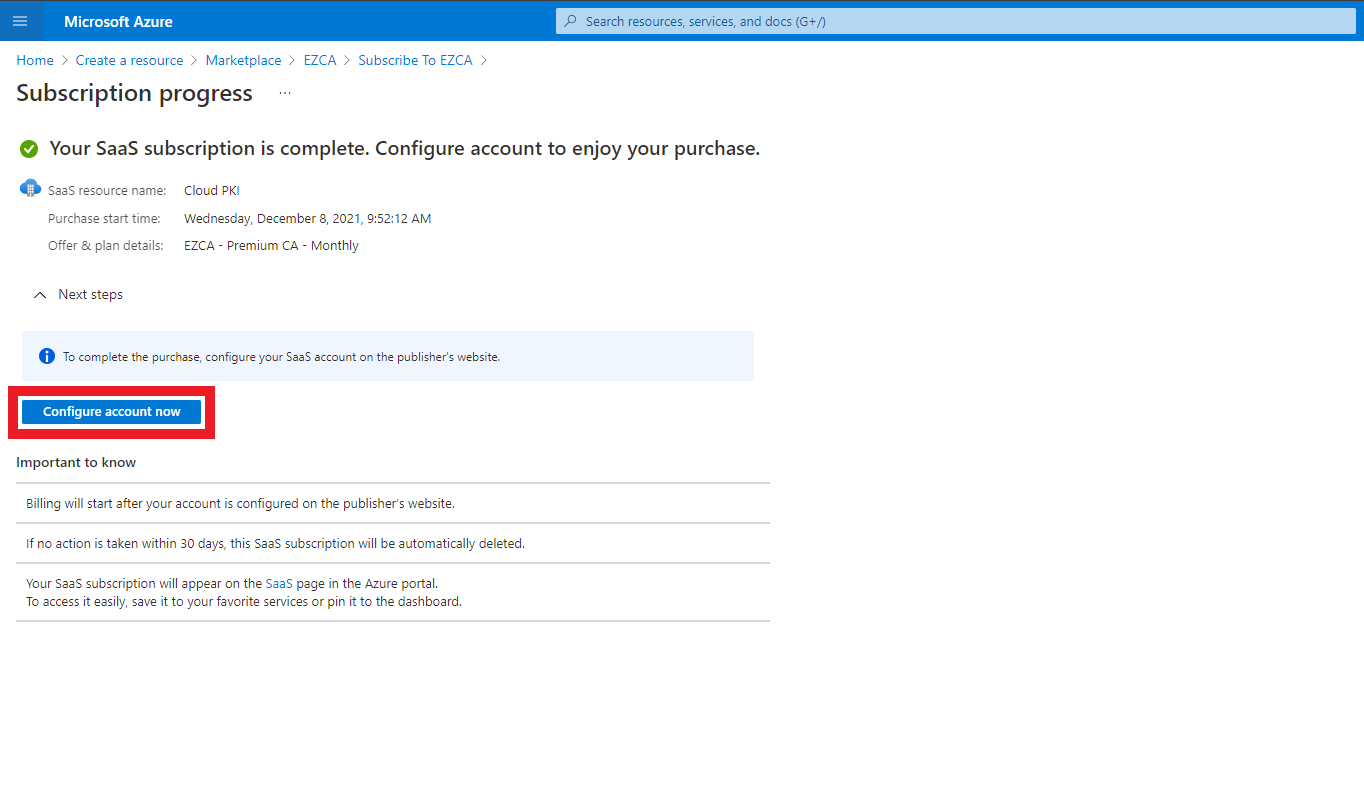This screenshot has width=1364, height=785.
Task: Click the 30 days auto-deletion notice row
Action: (x=393, y=543)
